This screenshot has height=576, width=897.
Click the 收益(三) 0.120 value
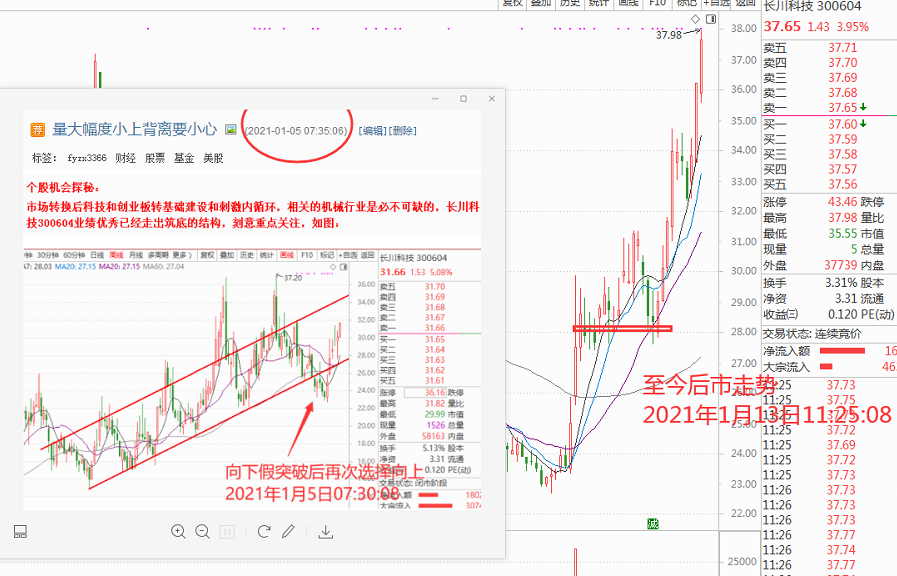click(x=843, y=314)
